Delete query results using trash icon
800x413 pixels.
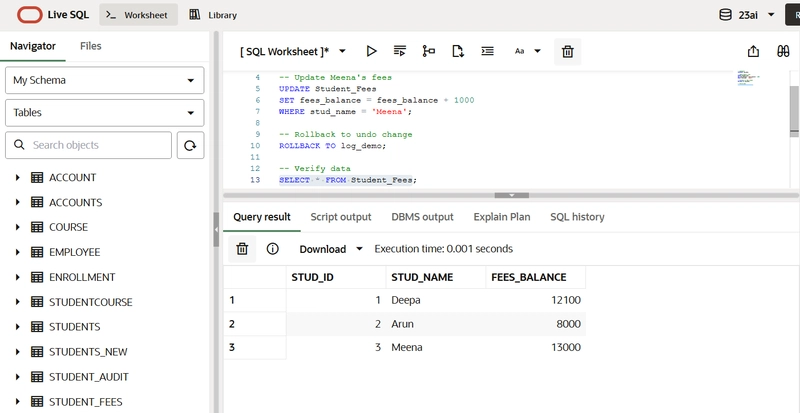[242, 249]
